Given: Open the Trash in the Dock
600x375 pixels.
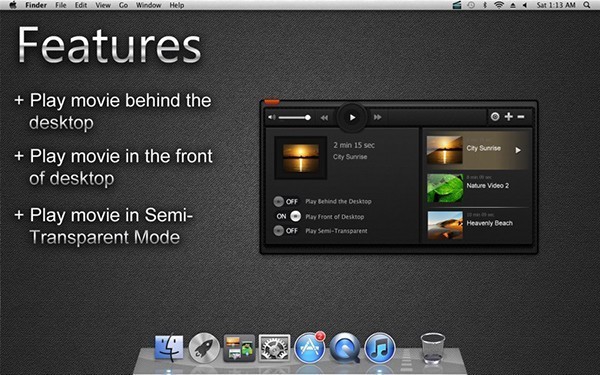Looking at the screenshot, I should pos(432,347).
